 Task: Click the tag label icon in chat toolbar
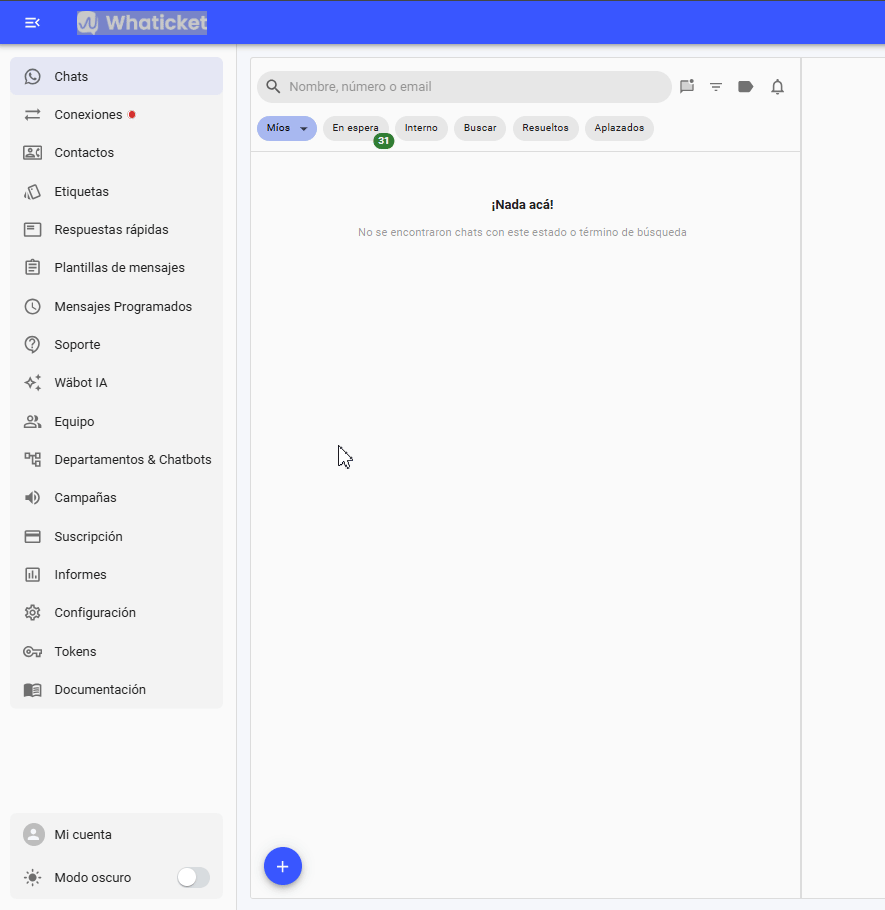746,87
